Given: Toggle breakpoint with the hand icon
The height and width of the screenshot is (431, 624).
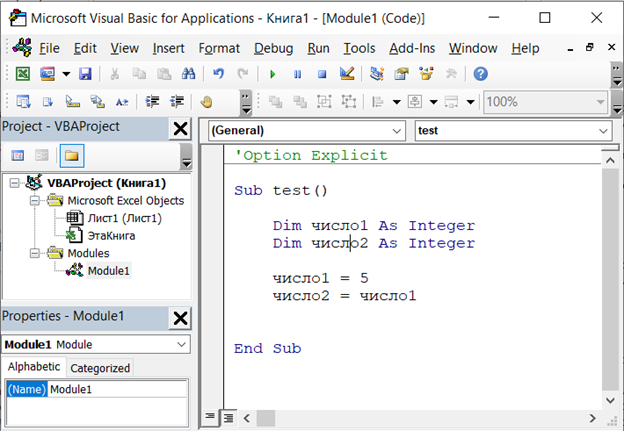Looking at the screenshot, I should (x=206, y=102).
